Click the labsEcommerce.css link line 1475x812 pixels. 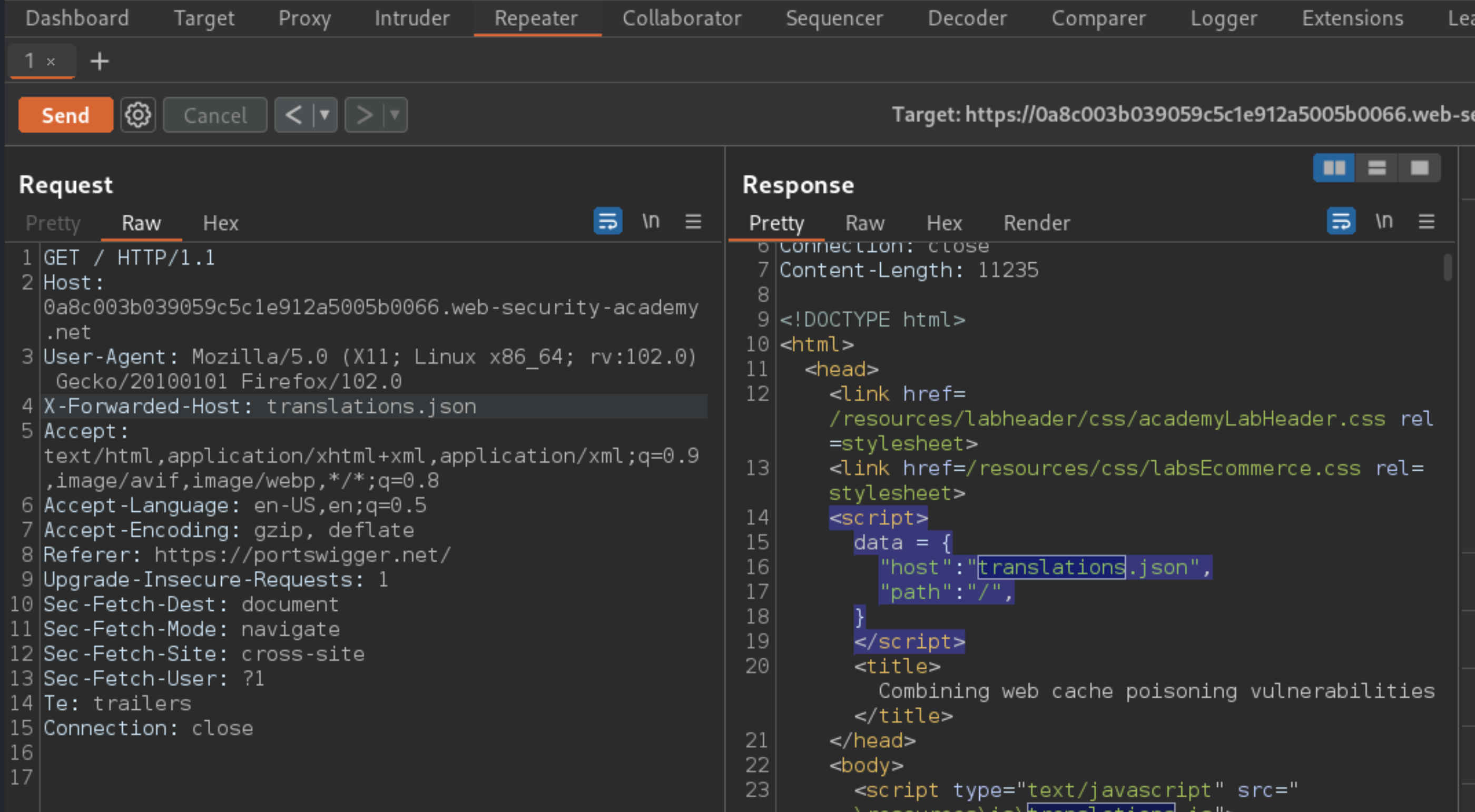1126,481
